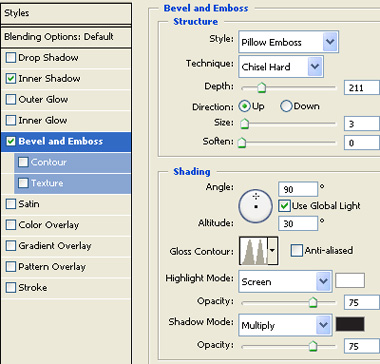Click the Angle and Altitude light dial
380x364 pixels.
click(256, 206)
